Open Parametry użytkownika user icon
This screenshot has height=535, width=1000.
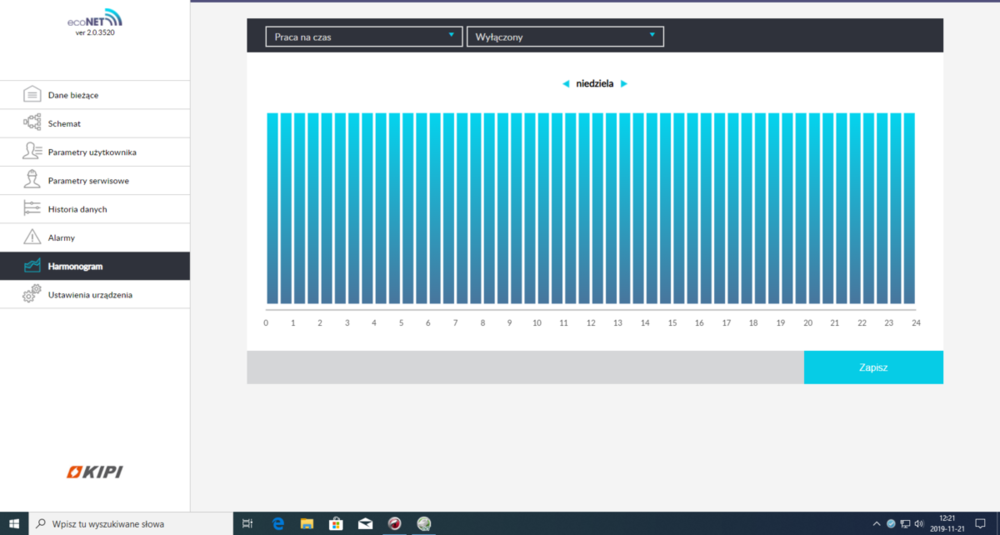coord(32,152)
